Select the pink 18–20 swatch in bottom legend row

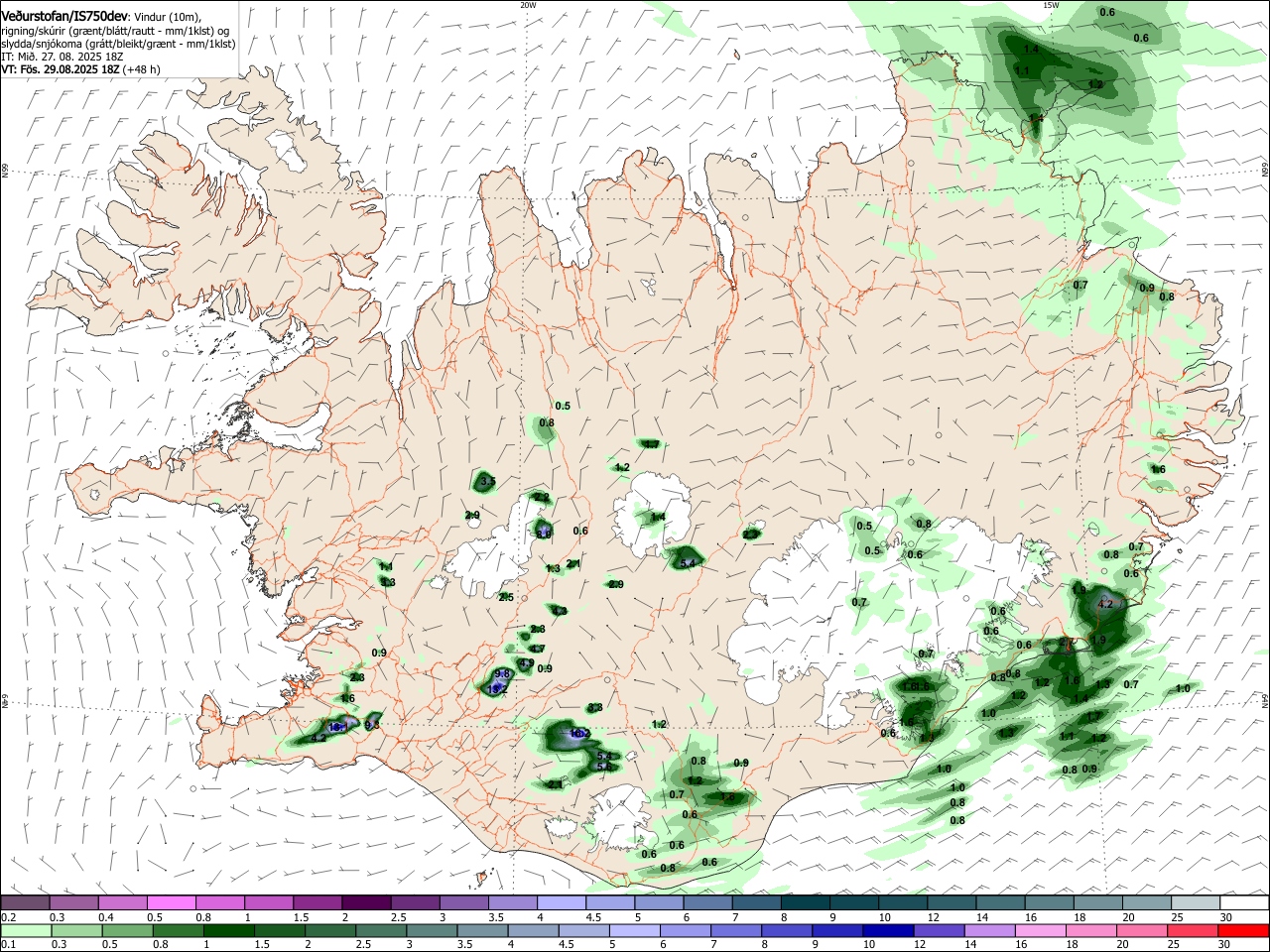[1091, 930]
